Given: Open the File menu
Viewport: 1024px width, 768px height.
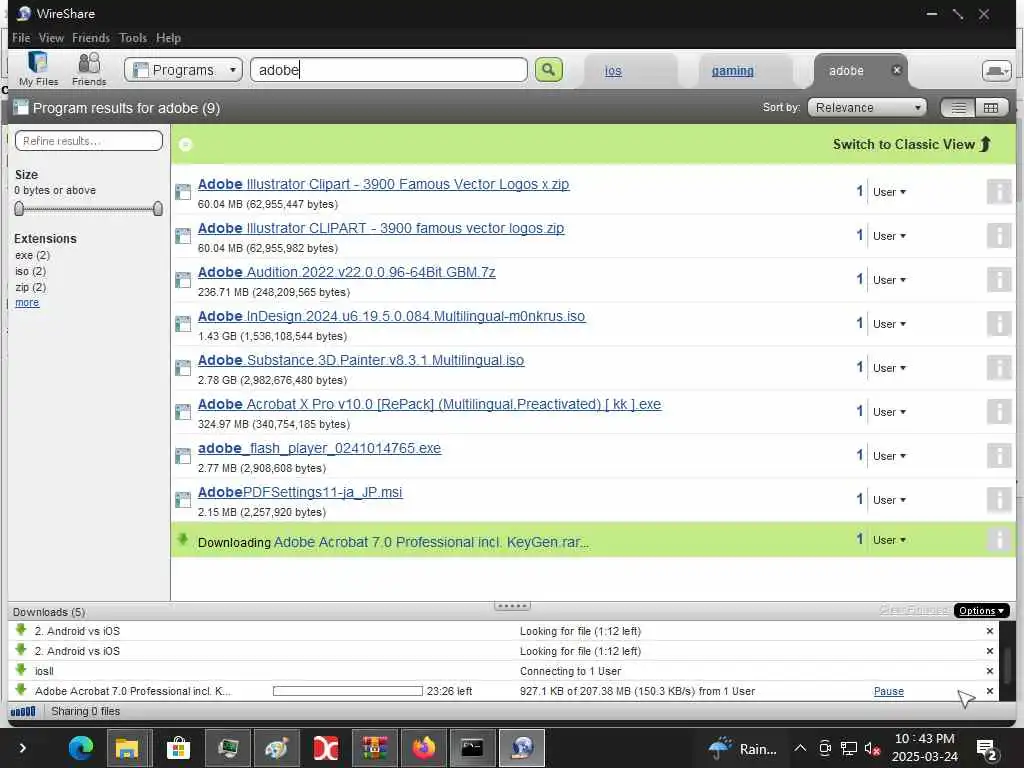Looking at the screenshot, I should (21, 38).
